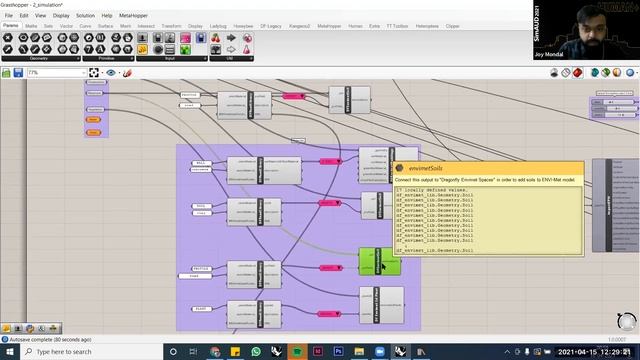640x360 pixels.
Task: Click the Type here to search box
Action: pos(91,351)
